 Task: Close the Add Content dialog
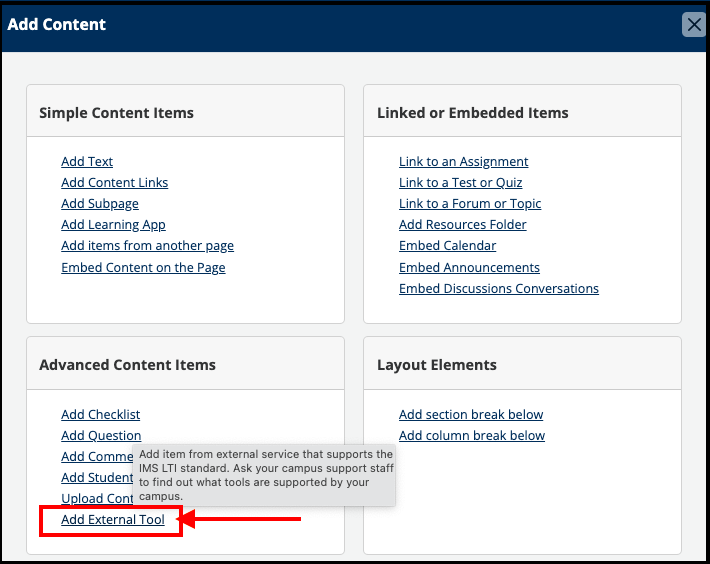point(693,24)
